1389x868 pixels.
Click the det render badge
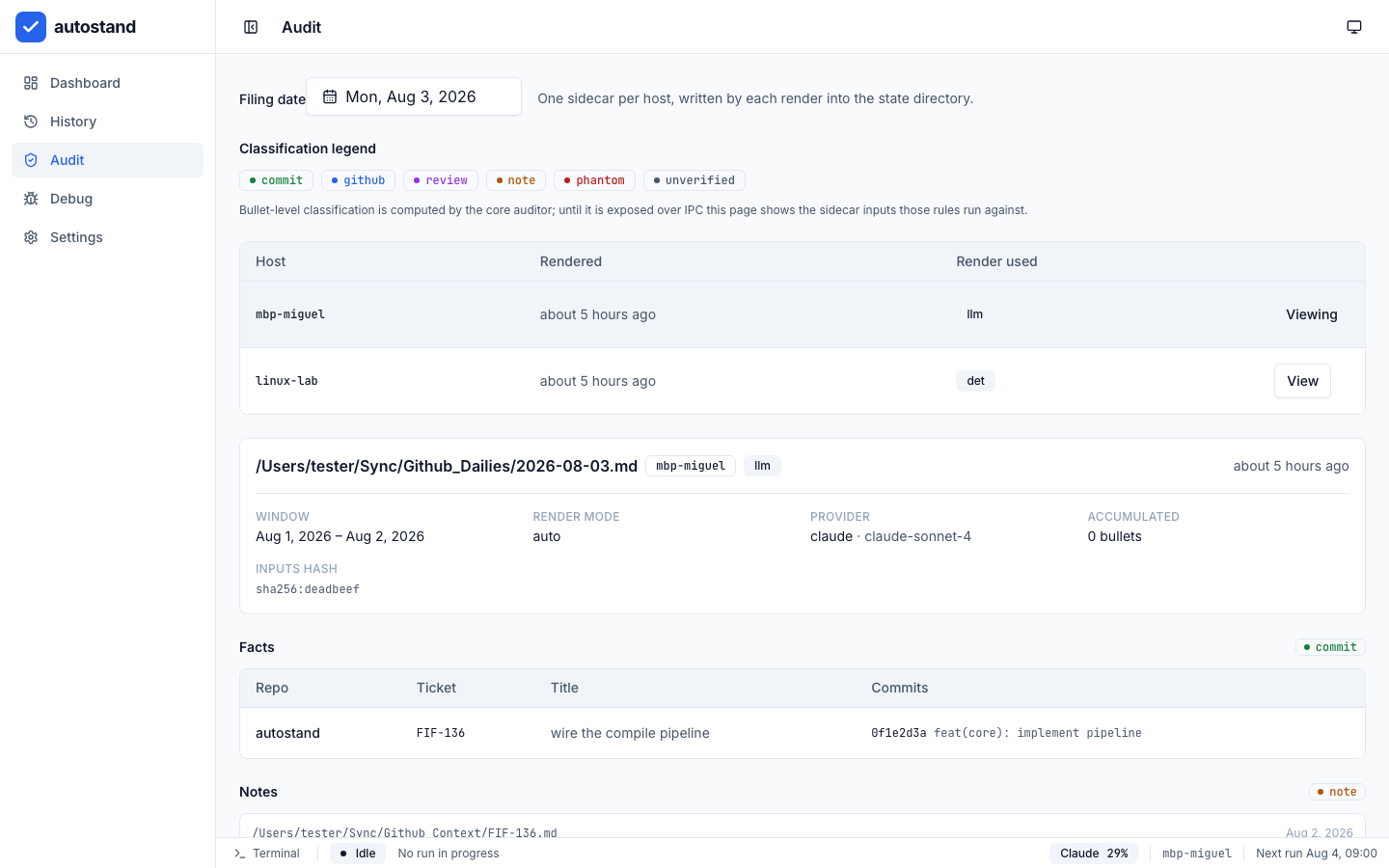(976, 381)
